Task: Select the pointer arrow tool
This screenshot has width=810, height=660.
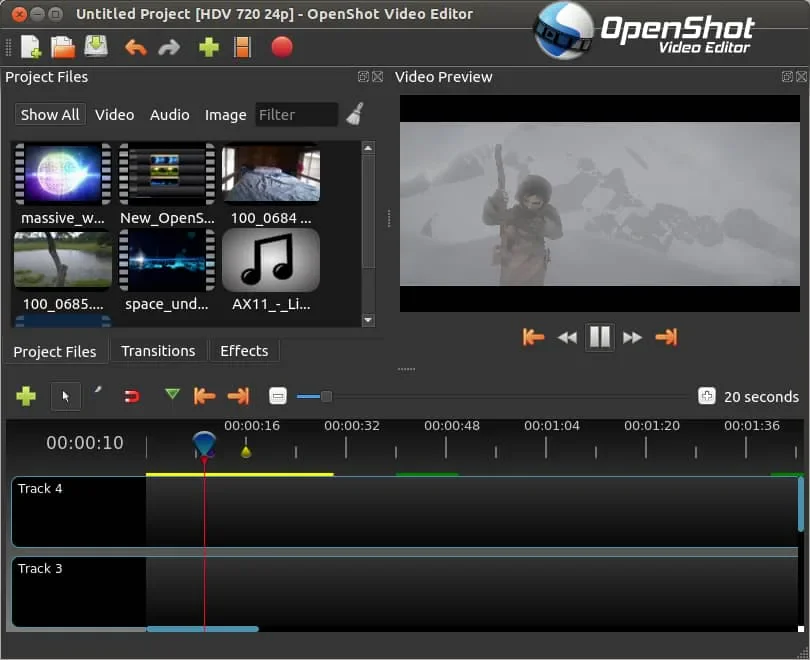Action: click(x=66, y=397)
